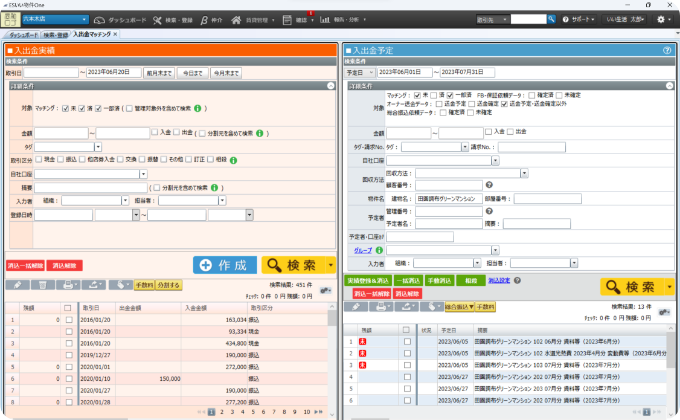Click the 実績登録&消込 button
The height and width of the screenshot is (420, 680).
[x=368, y=281]
